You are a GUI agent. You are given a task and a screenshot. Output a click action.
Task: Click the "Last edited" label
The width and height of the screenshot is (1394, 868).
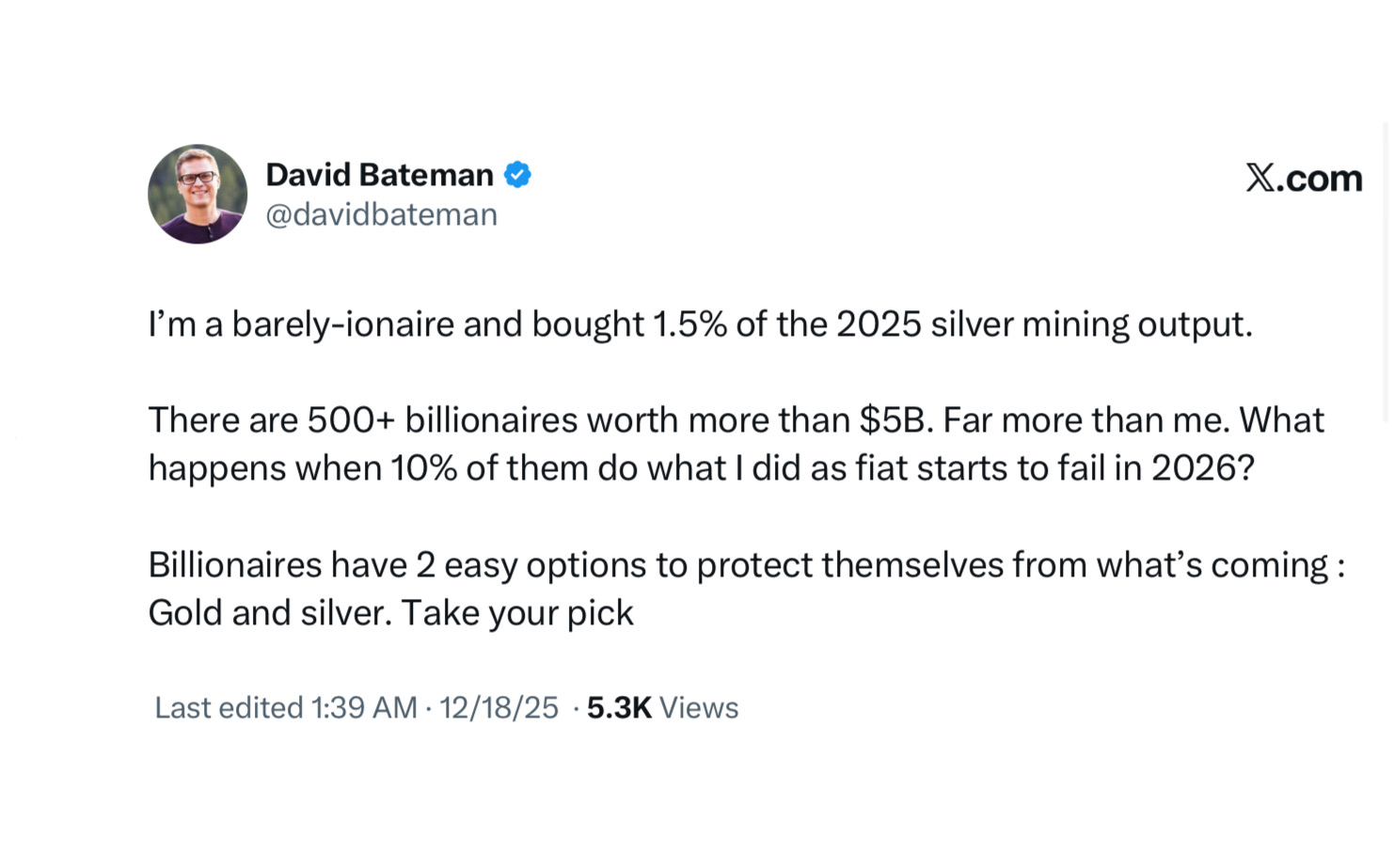229,708
